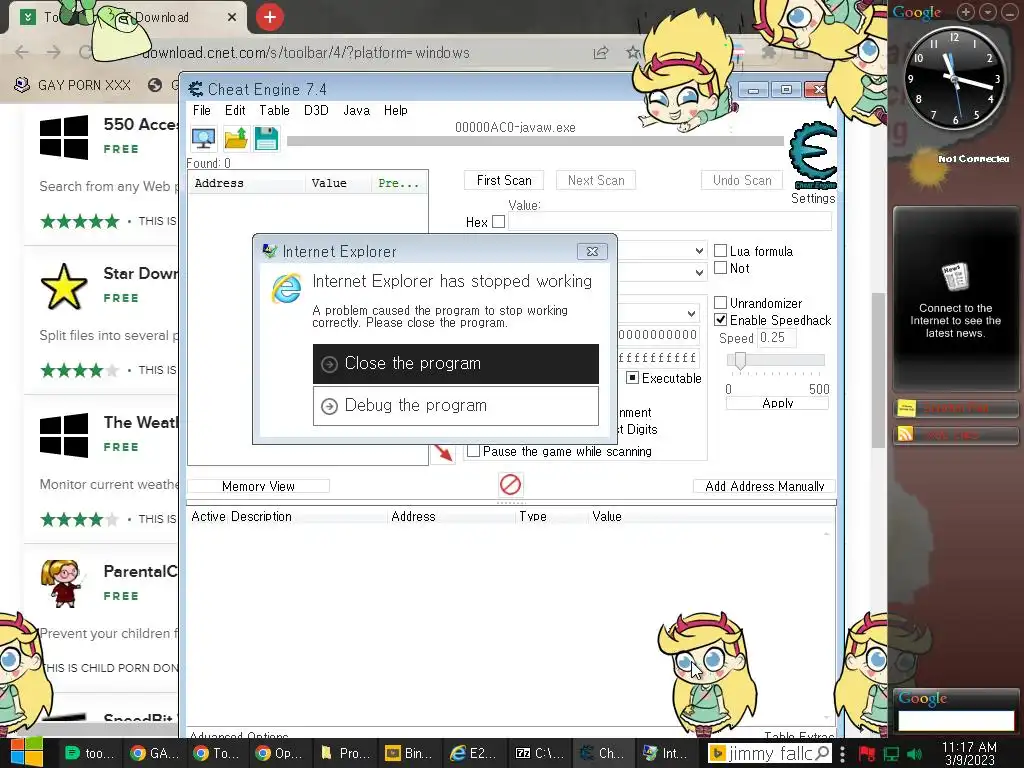1024x768 pixels.
Task: Toggle the Hex checkbox
Action: (499, 221)
